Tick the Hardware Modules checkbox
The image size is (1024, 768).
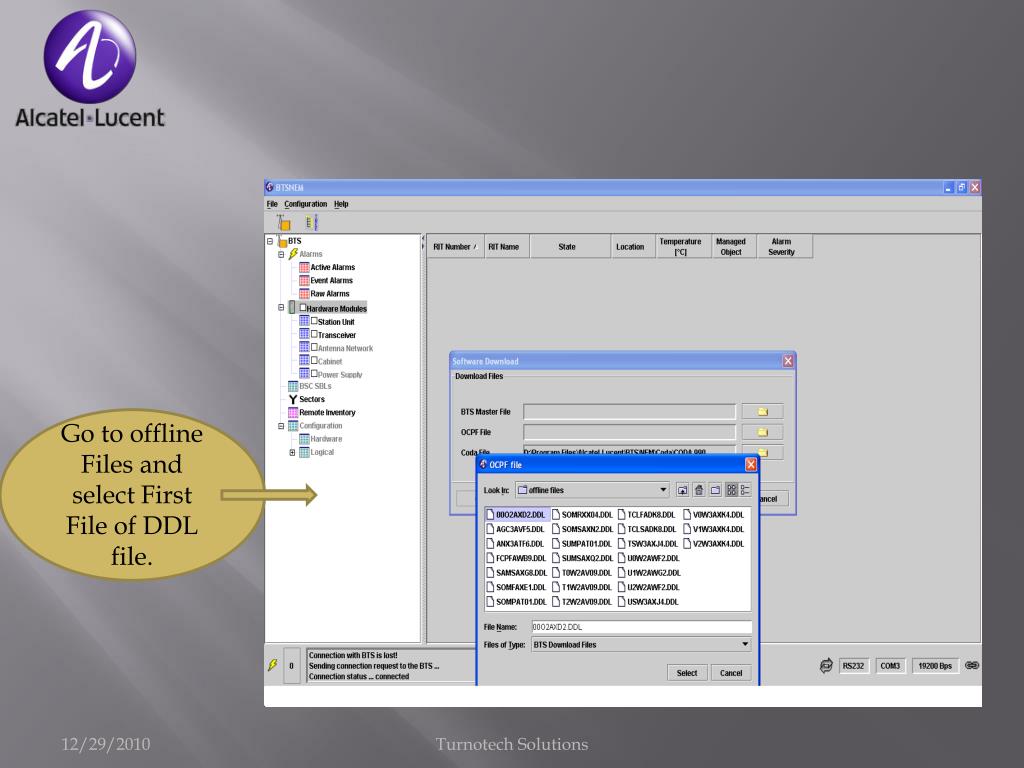click(x=303, y=308)
